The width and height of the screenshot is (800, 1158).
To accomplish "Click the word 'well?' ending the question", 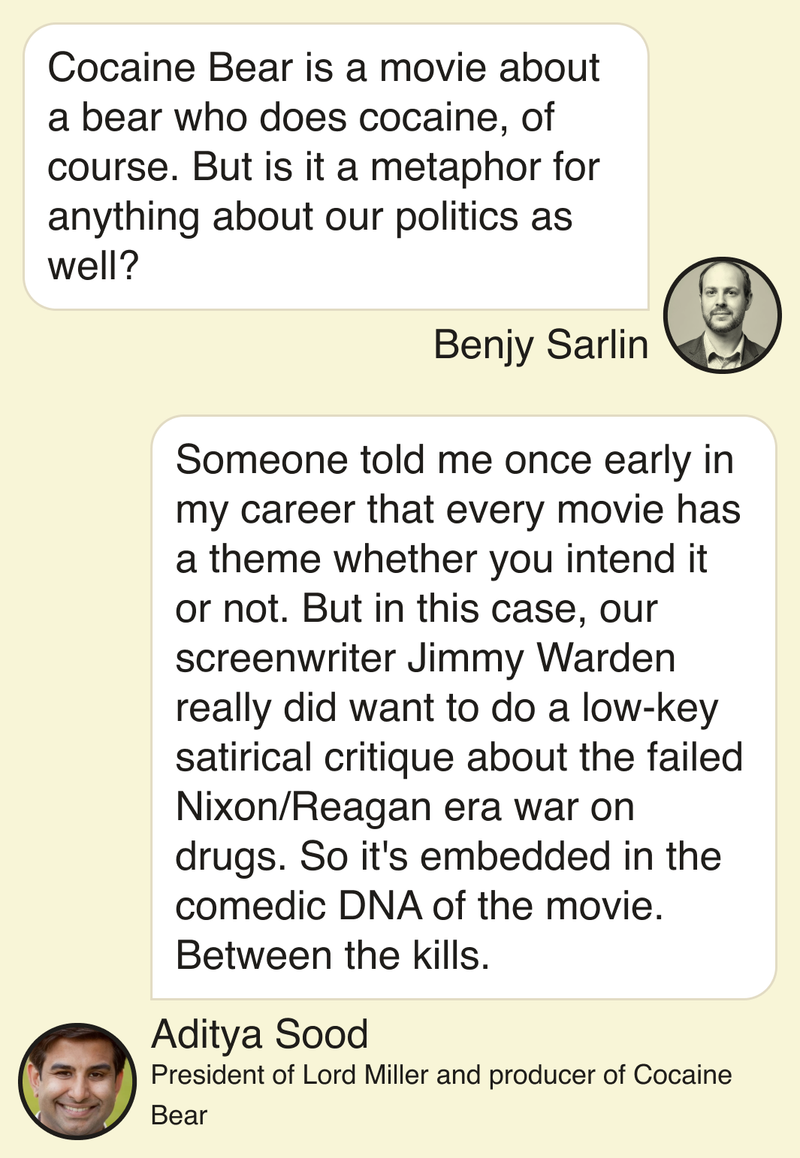I will (x=92, y=266).
